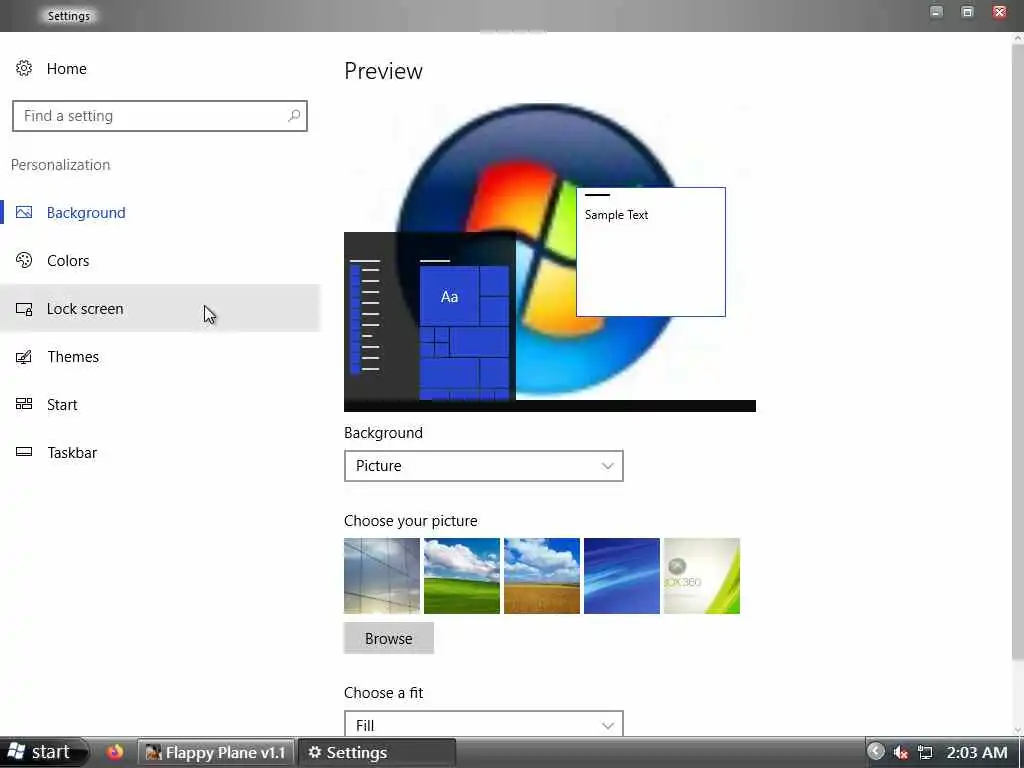
Task: Pick the Xbox 360 wallpaper thumbnail
Action: (x=701, y=575)
